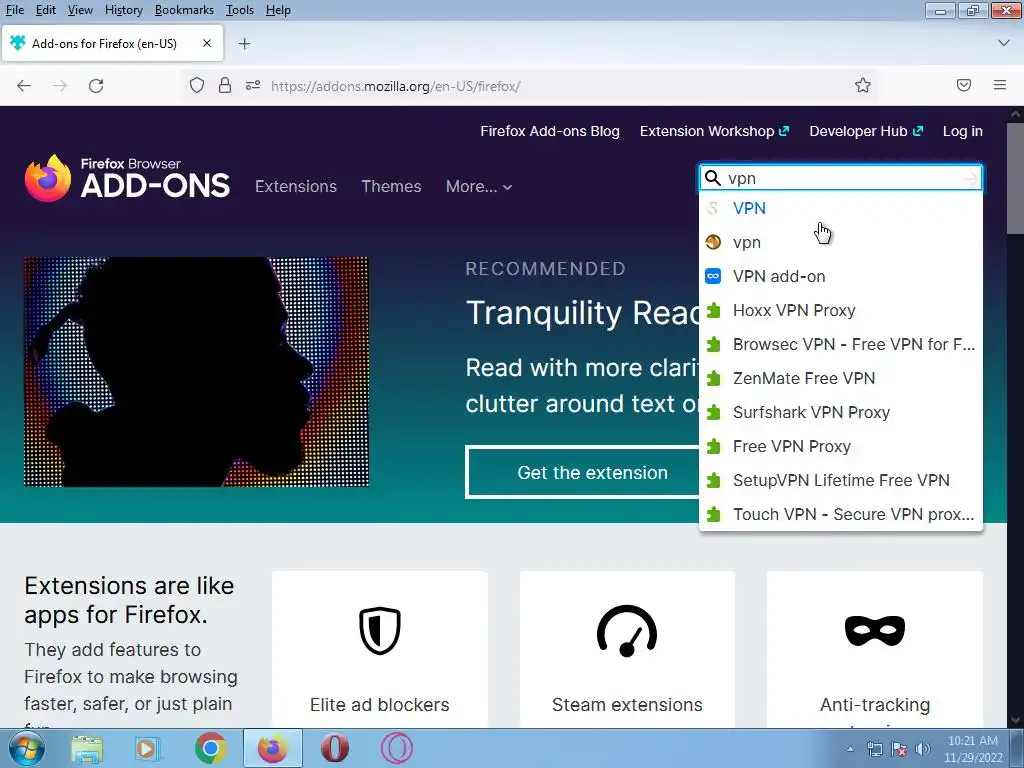Viewport: 1024px width, 768px height.
Task: Open the Firefox hamburger application menu
Action: [1000, 85]
